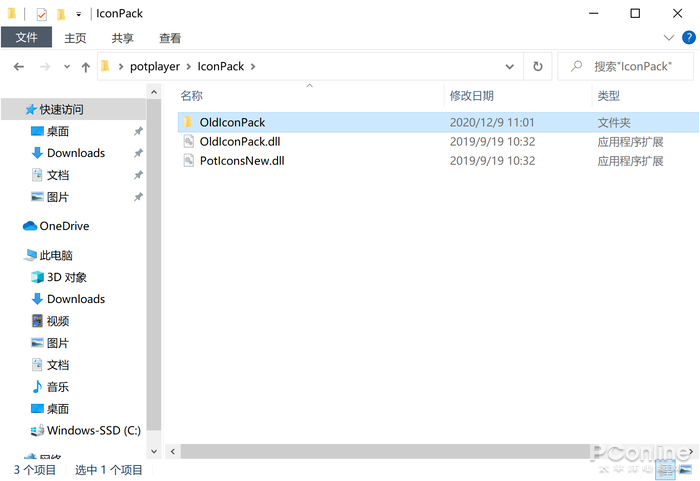Click the Back navigation arrow

(x=19, y=67)
